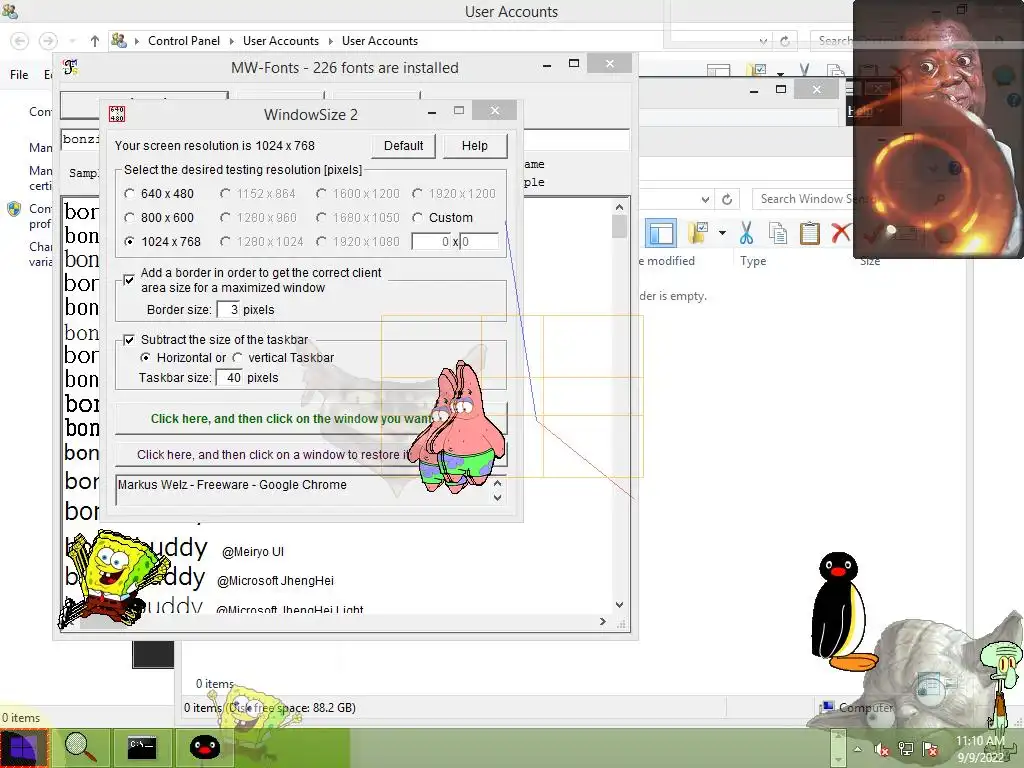Open the dropdown arrow next to folder options icon

point(722,232)
